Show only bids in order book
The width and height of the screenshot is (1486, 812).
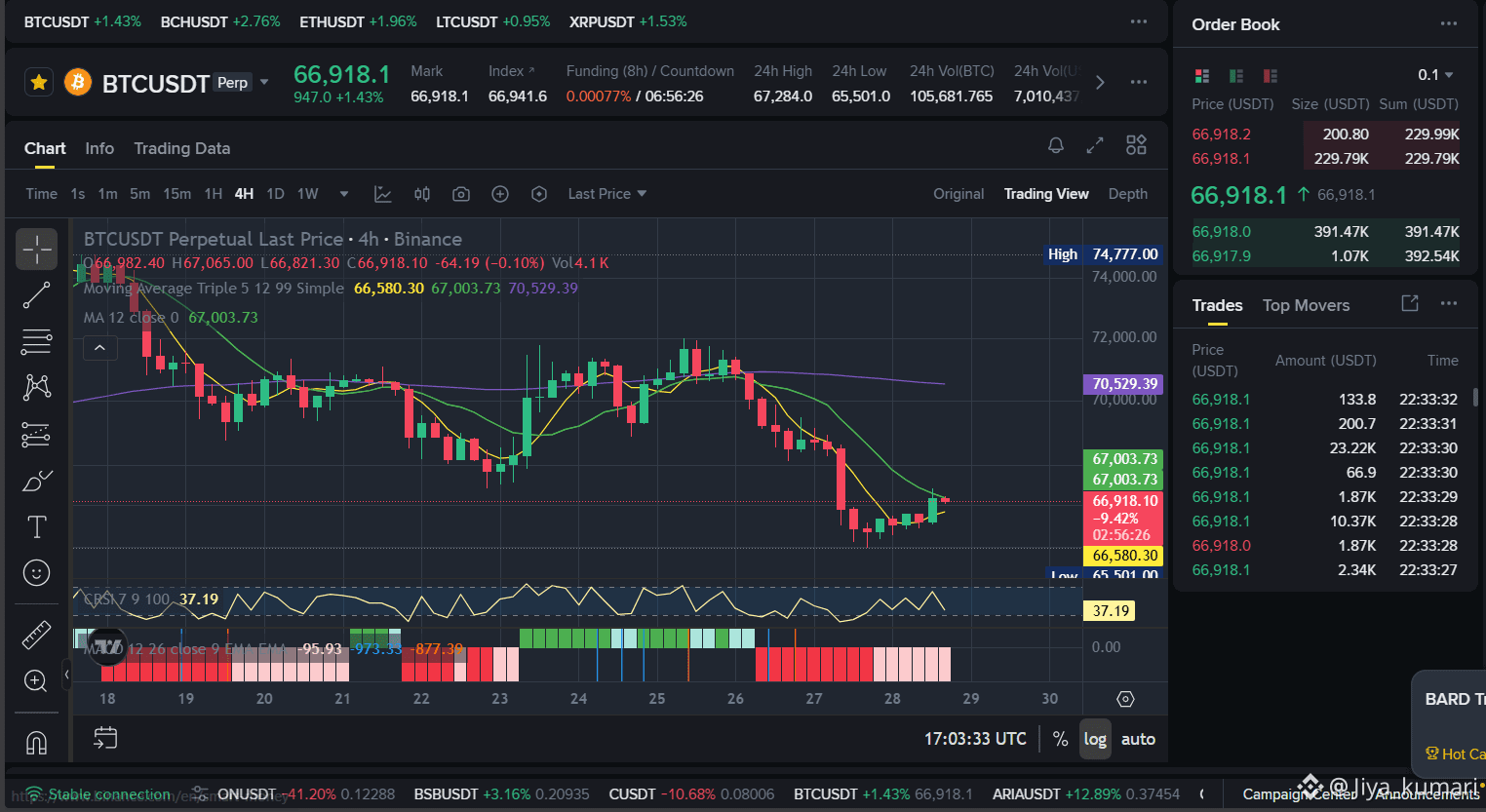tap(1236, 75)
